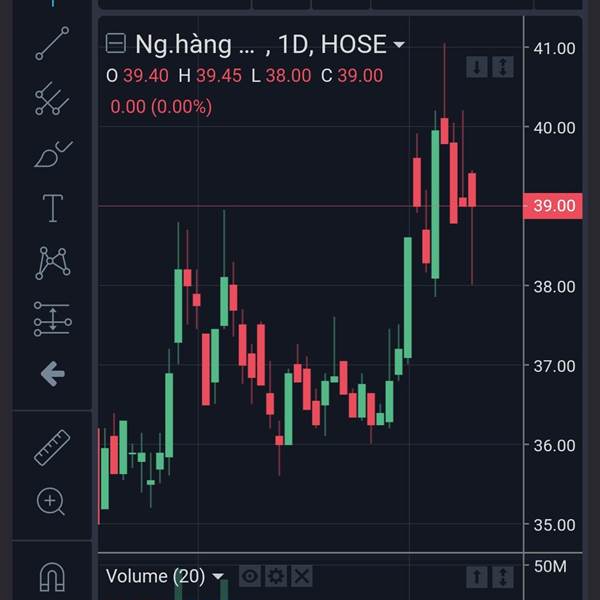Select the XABCD pattern tool
The width and height of the screenshot is (600, 600).
(x=53, y=263)
